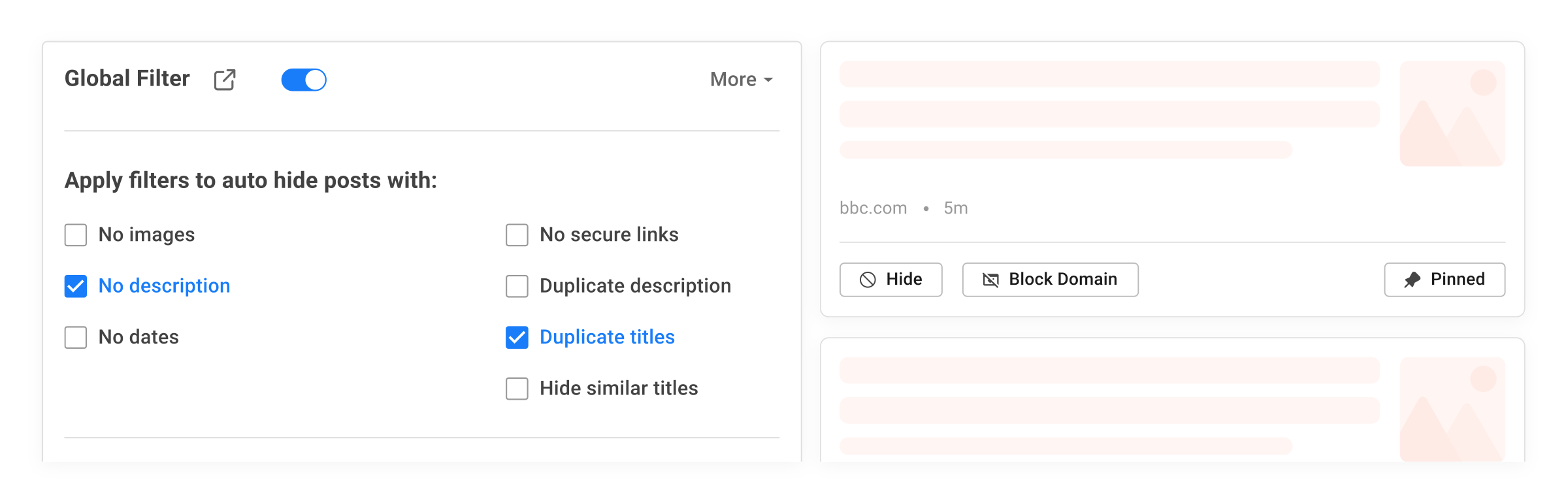The height and width of the screenshot is (482, 1568).
Task: Click the bbc.com source link
Action: tap(873, 208)
